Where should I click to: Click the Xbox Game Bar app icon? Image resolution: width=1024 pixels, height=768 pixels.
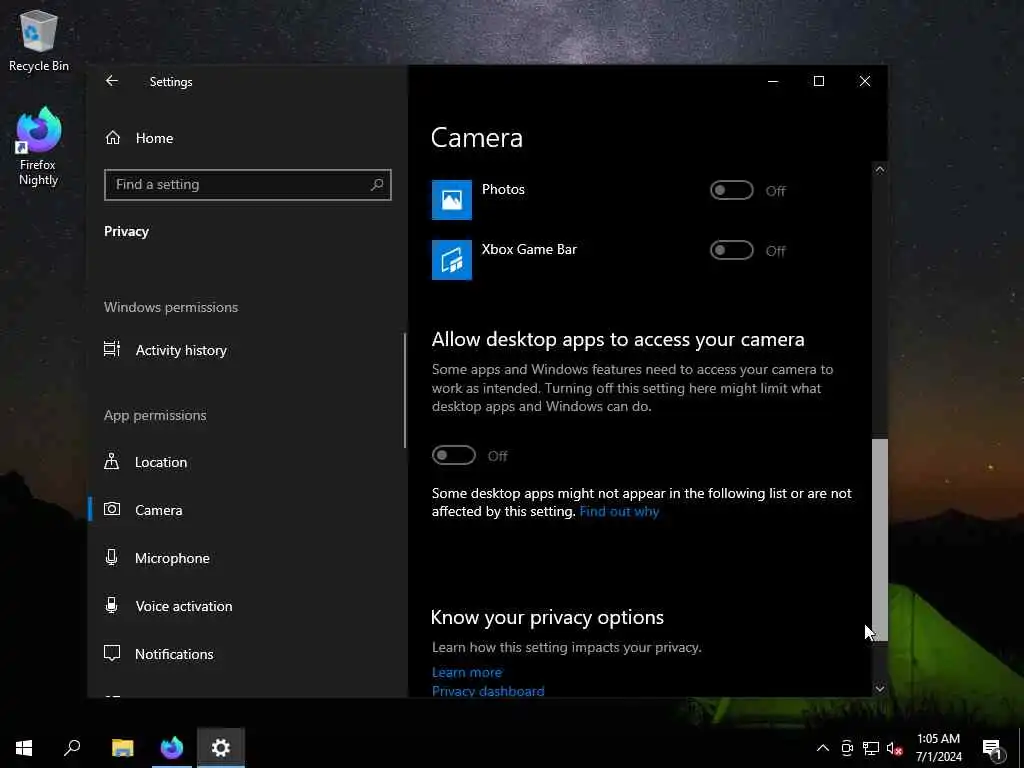tap(452, 260)
